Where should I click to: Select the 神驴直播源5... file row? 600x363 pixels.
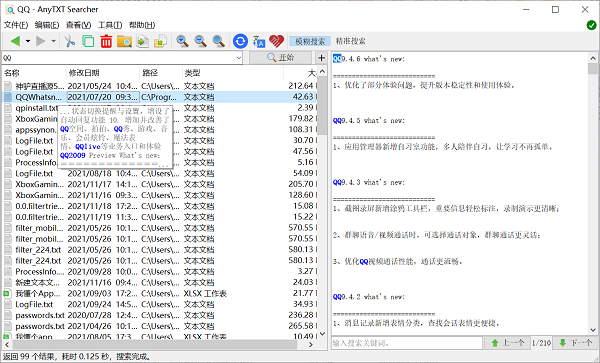(x=160, y=86)
